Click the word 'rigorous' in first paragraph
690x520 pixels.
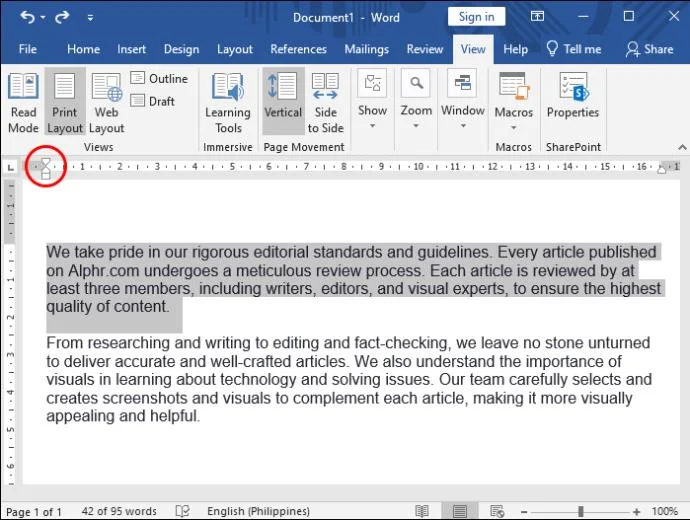[x=220, y=252]
